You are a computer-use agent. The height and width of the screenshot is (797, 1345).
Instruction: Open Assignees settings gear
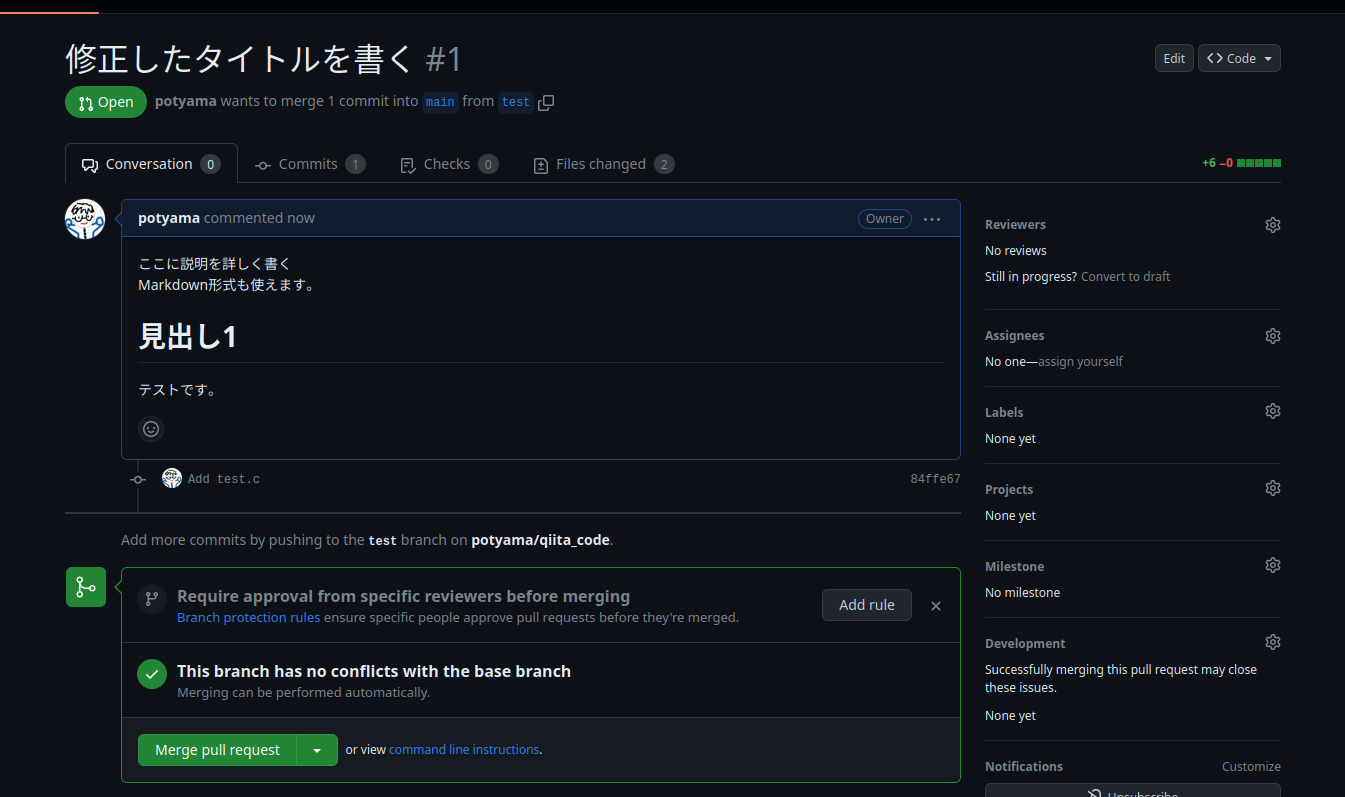(1272, 335)
